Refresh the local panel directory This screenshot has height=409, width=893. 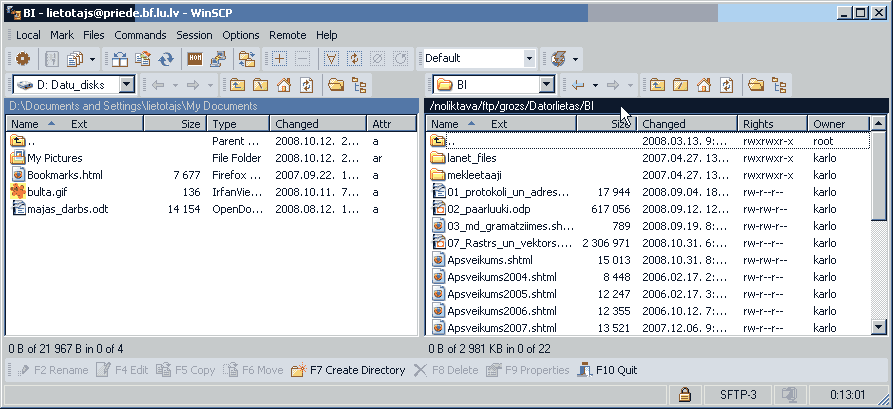pyautogui.click(x=307, y=85)
